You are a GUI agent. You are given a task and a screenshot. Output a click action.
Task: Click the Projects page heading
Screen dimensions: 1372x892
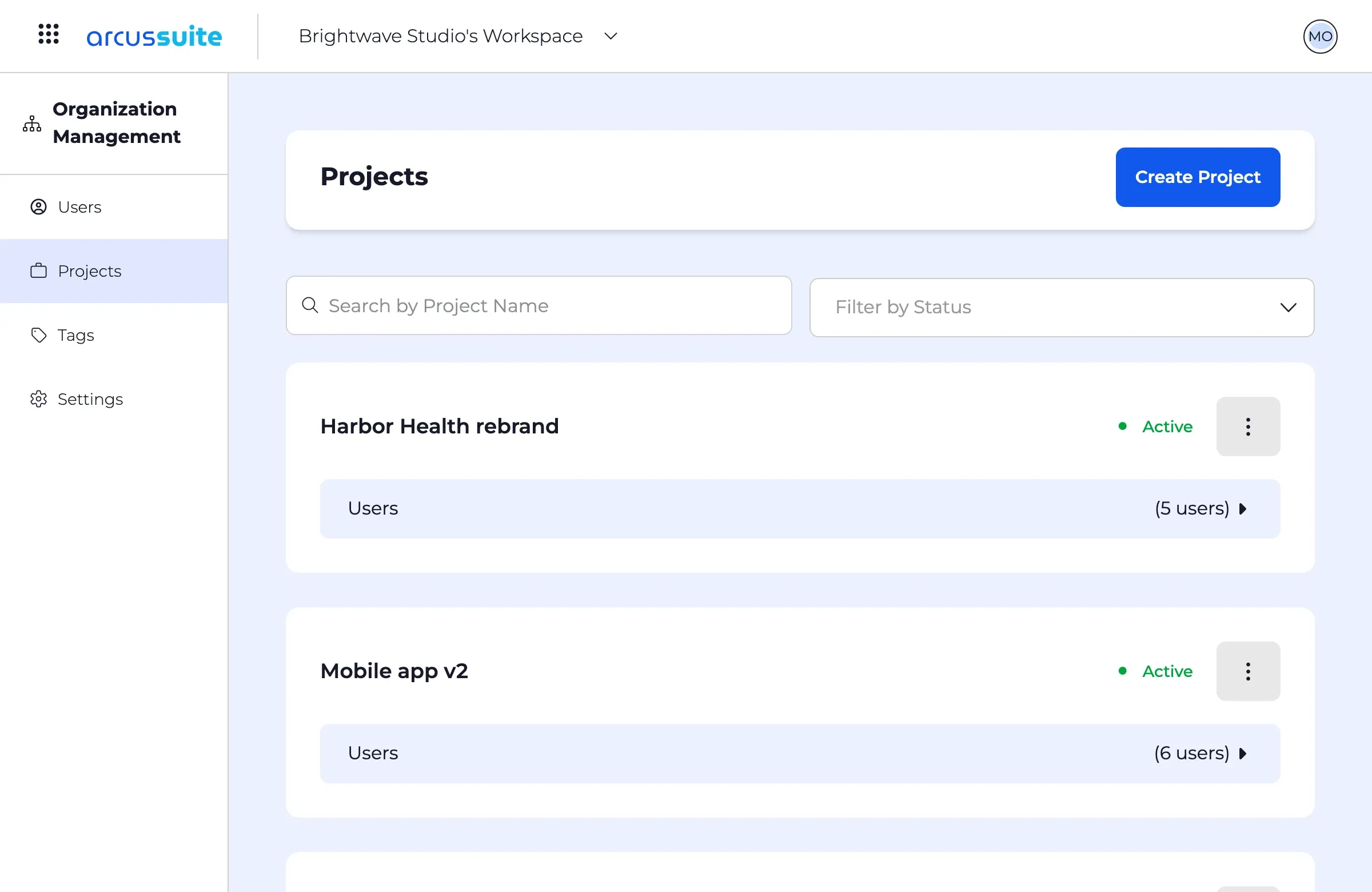click(373, 177)
